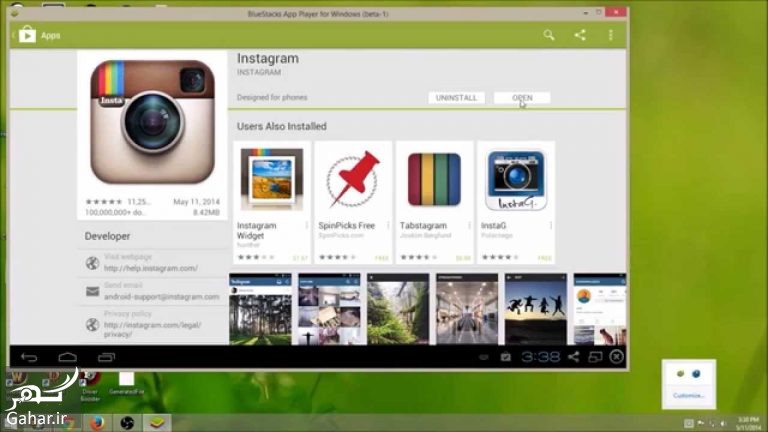Expand Instagram Widget card options menu
Screen dimensions: 768x432
coord(307,225)
